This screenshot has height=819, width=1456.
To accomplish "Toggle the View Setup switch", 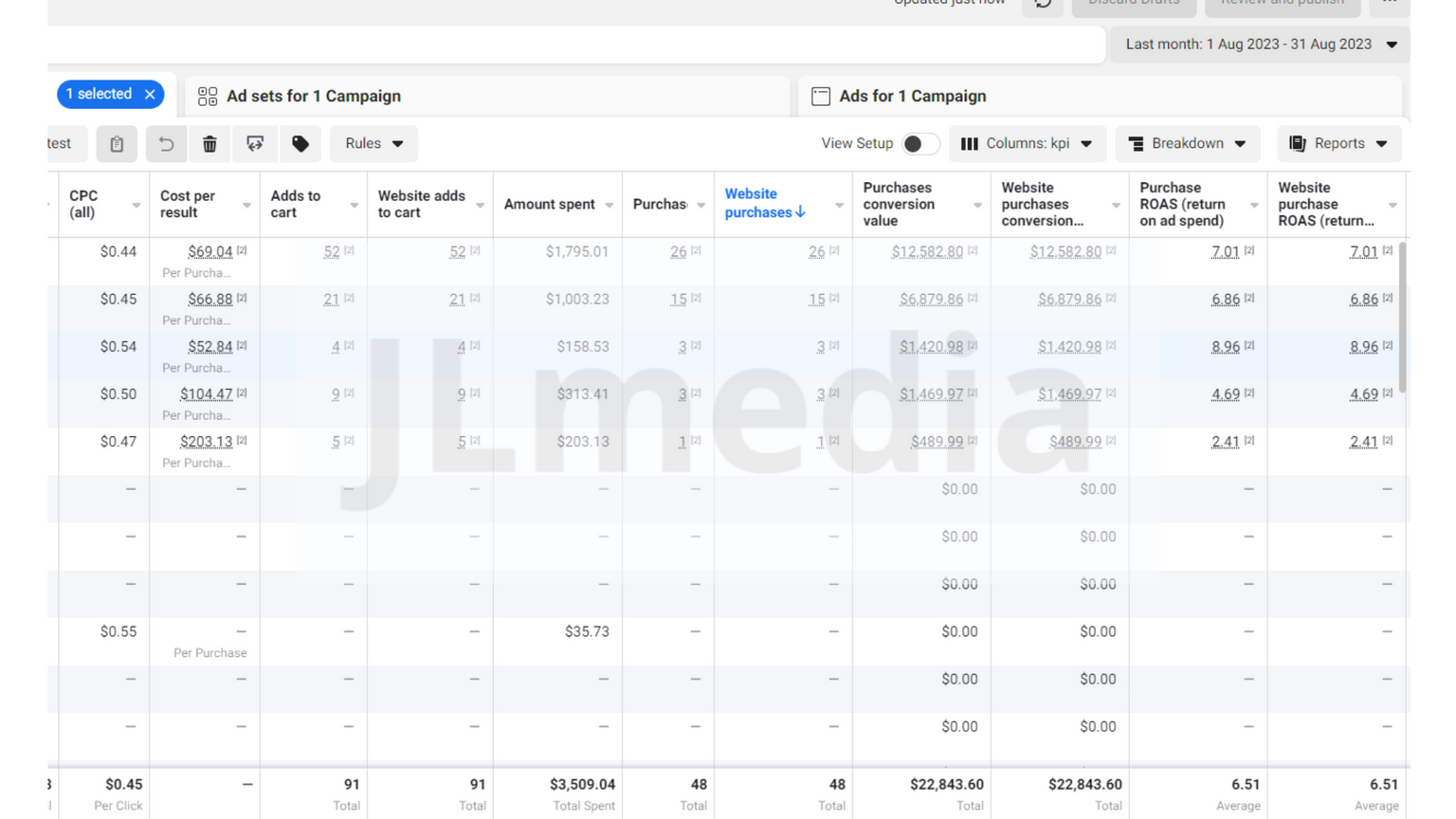I will point(919,144).
